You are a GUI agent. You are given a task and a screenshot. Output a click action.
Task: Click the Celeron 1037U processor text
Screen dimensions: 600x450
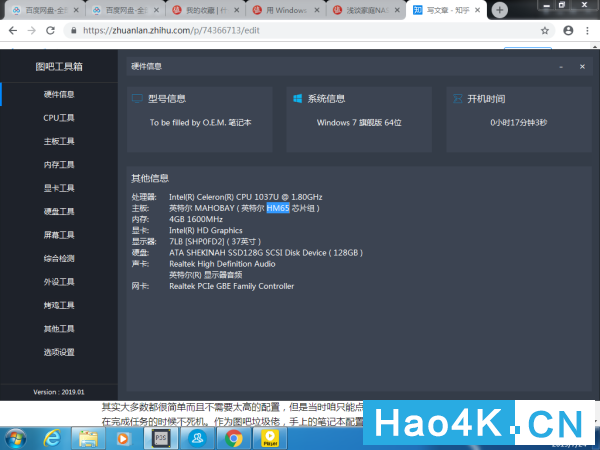click(246, 197)
